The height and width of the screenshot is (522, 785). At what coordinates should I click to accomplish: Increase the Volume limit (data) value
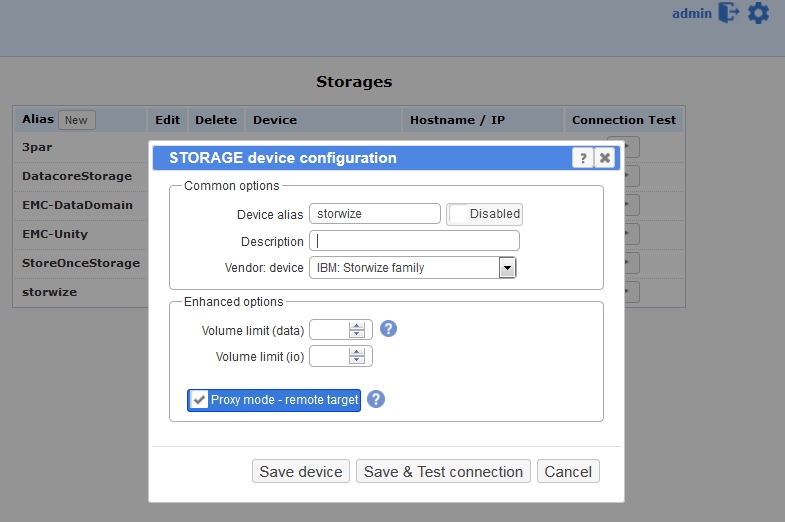356,325
